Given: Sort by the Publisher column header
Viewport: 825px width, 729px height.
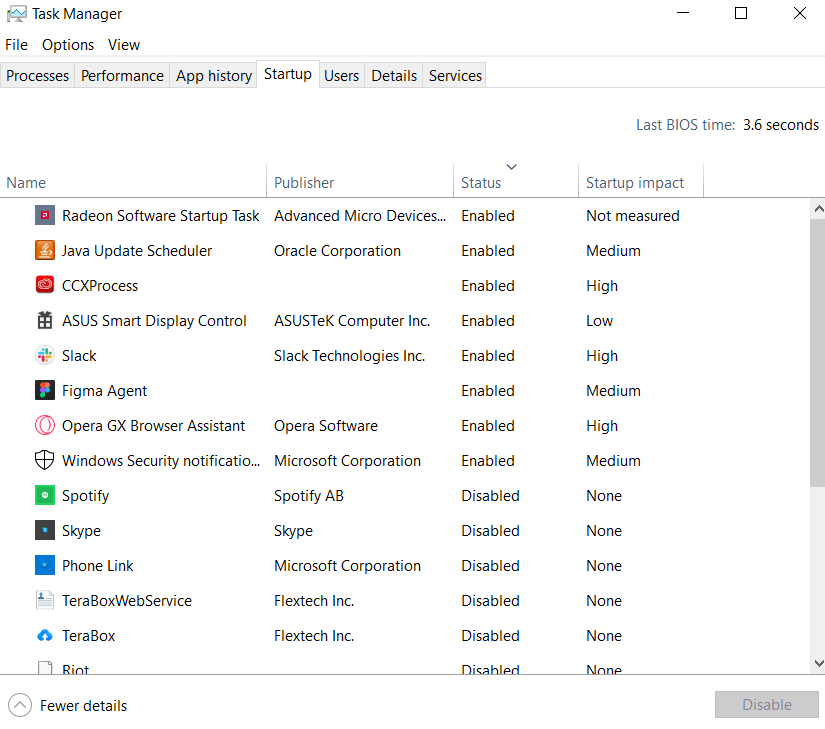Looking at the screenshot, I should pos(360,180).
